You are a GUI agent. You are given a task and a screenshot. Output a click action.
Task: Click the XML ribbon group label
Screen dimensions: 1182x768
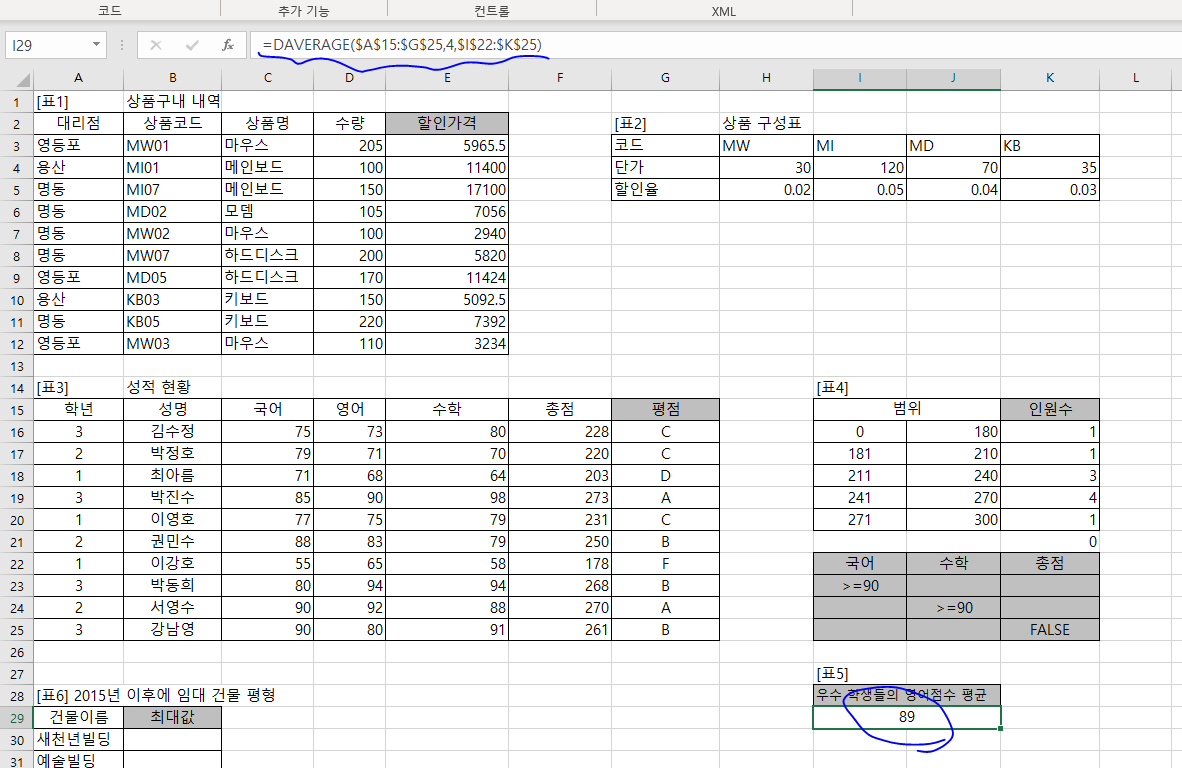coord(724,11)
